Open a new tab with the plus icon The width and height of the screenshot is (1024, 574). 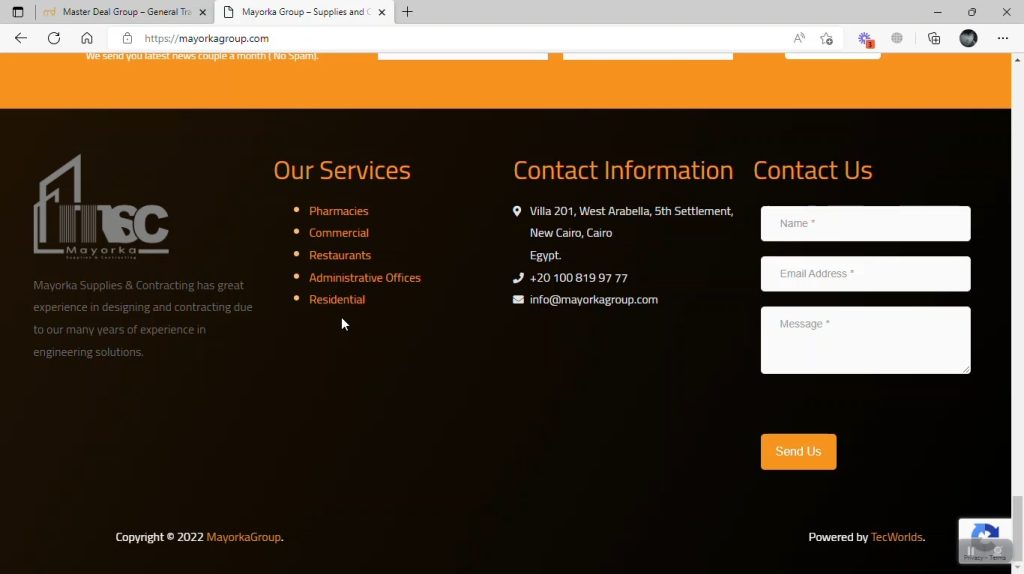[x=407, y=12]
